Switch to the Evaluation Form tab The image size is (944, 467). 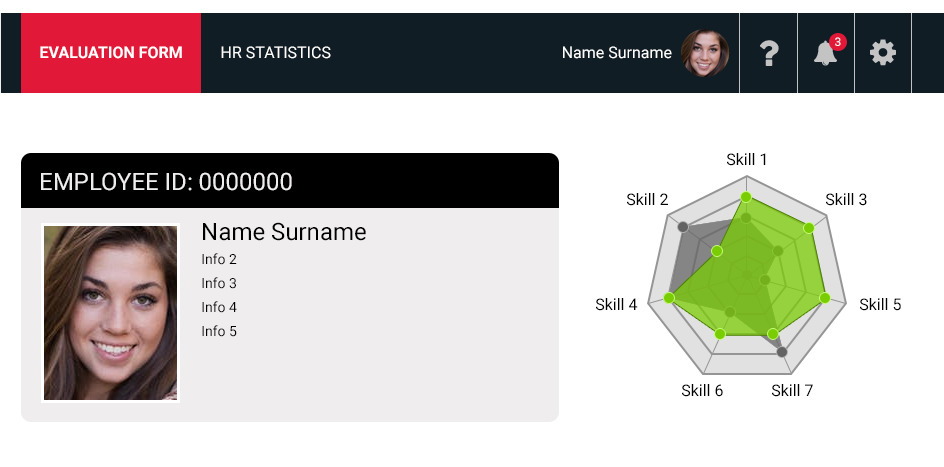pyautogui.click(x=111, y=53)
